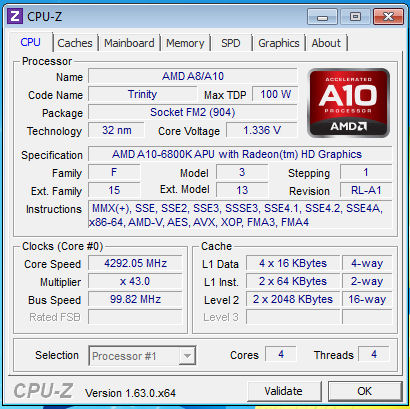The image size is (410, 409).
Task: Show the About tab
Action: pyautogui.click(x=326, y=43)
